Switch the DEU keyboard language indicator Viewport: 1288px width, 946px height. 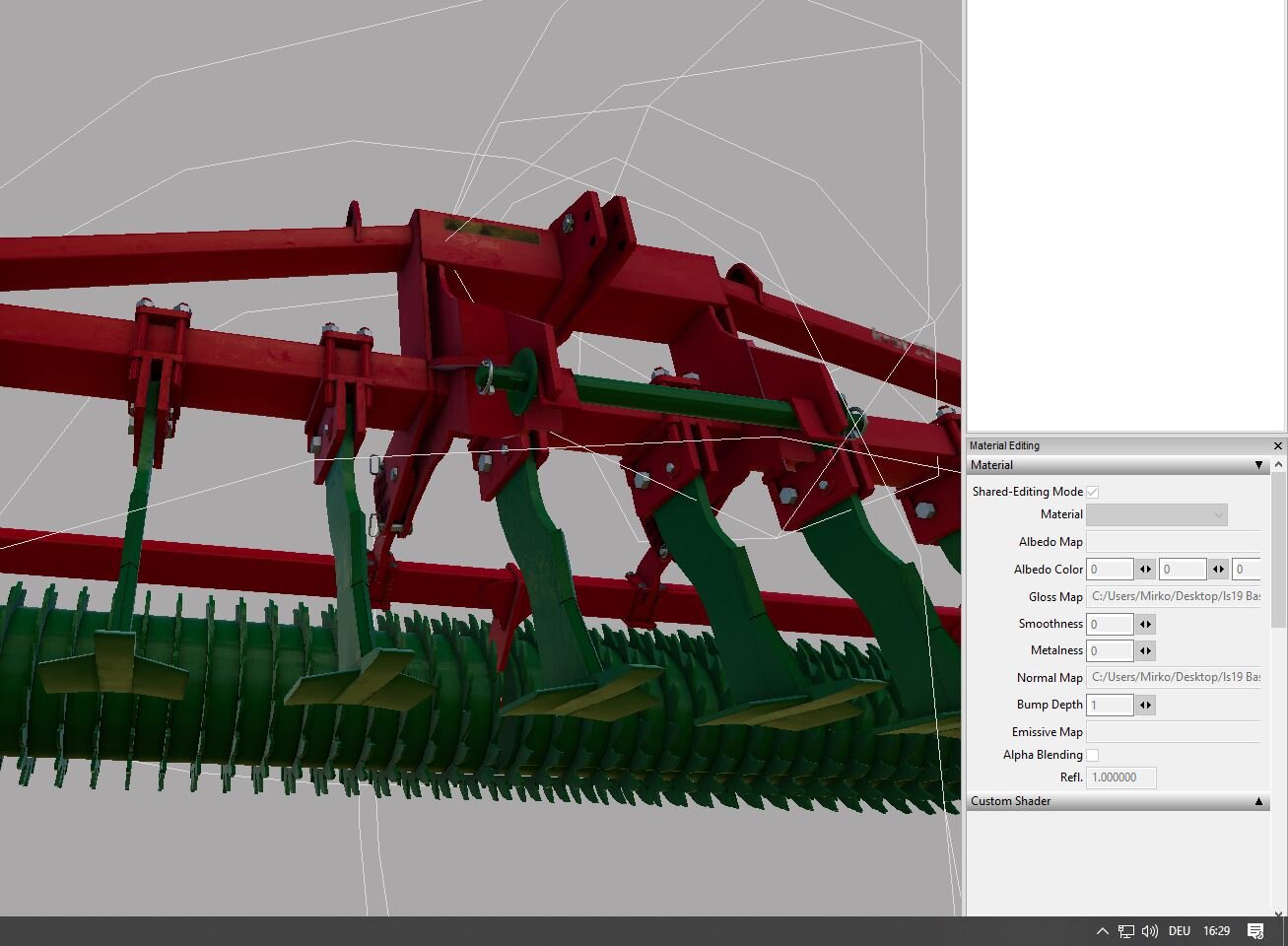(1179, 931)
